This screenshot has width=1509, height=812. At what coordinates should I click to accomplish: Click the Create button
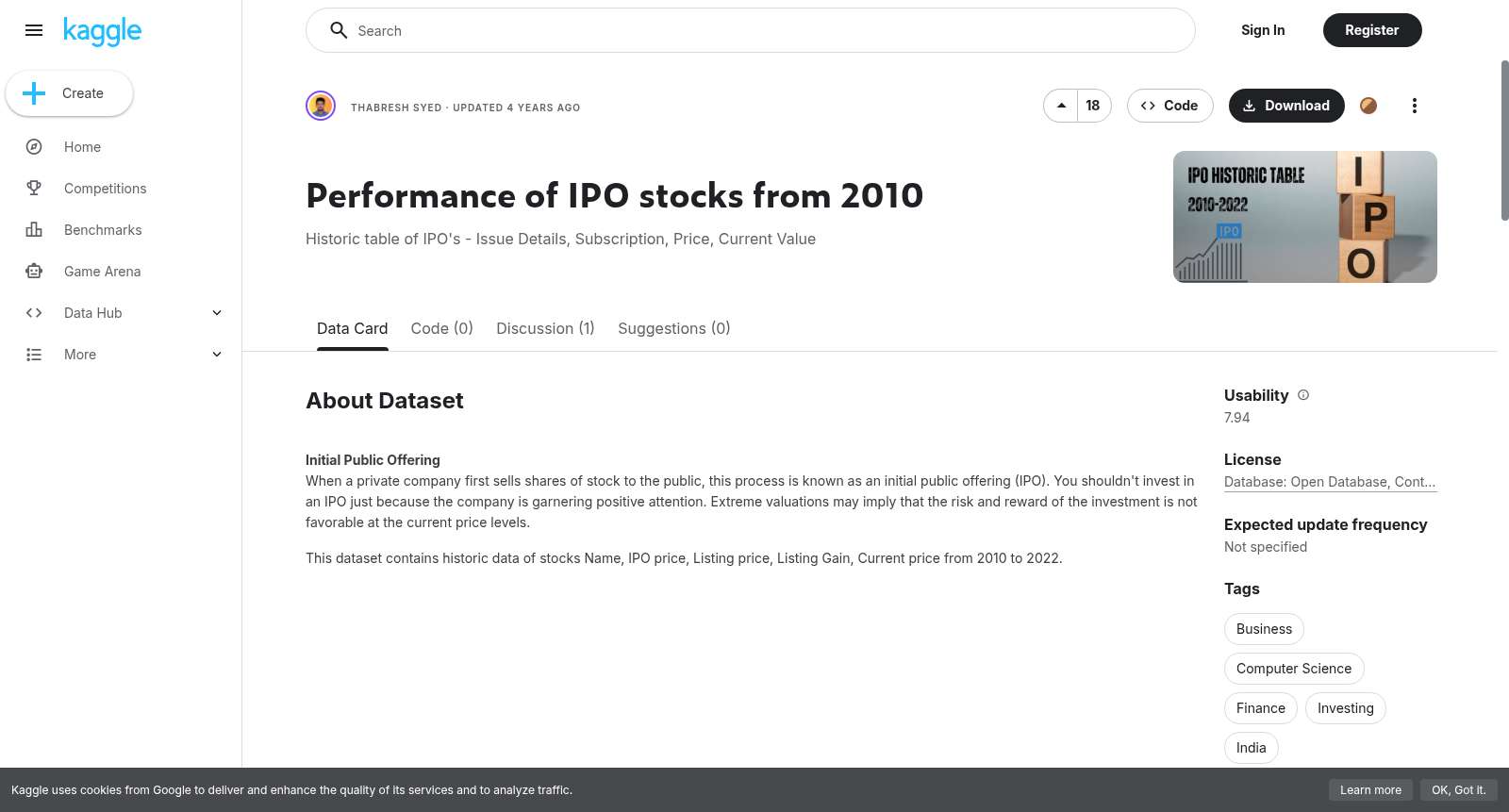[x=69, y=93]
